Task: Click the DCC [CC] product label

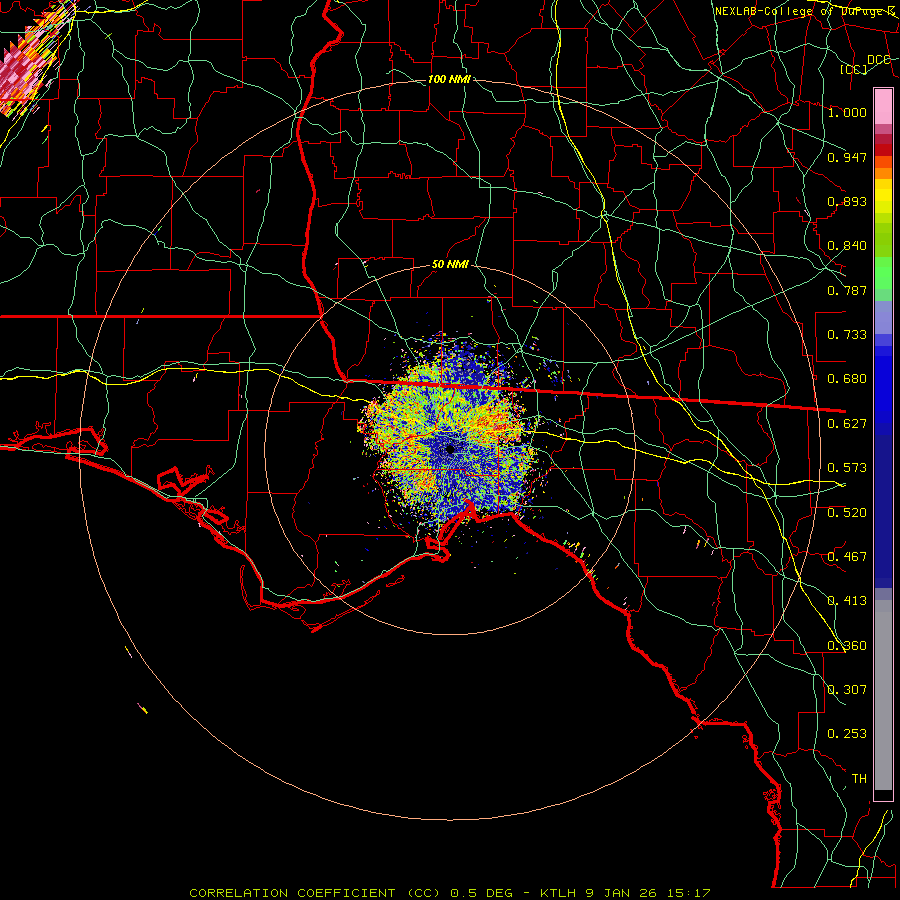Action: pyautogui.click(x=866, y=64)
